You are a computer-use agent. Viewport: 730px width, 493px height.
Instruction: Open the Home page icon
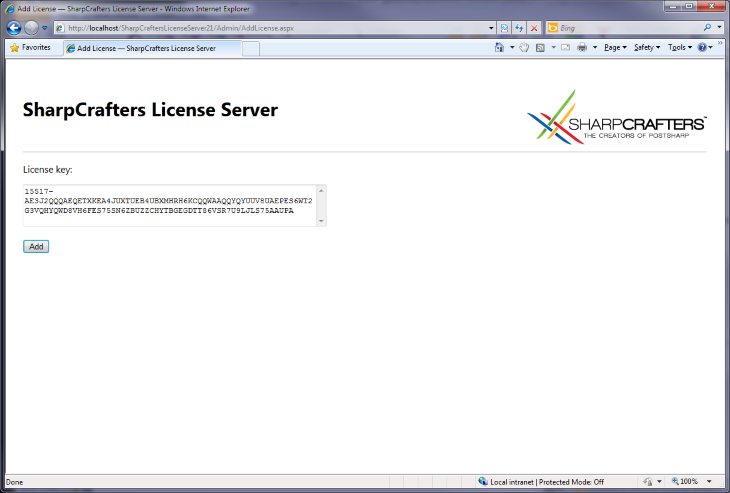500,47
